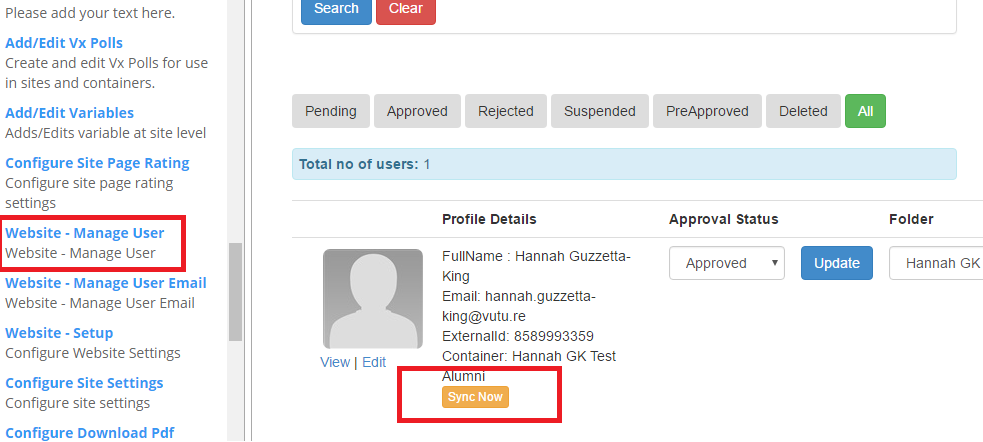Click the Folder input field
Image resolution: width=983 pixels, height=442 pixels.
coord(935,263)
